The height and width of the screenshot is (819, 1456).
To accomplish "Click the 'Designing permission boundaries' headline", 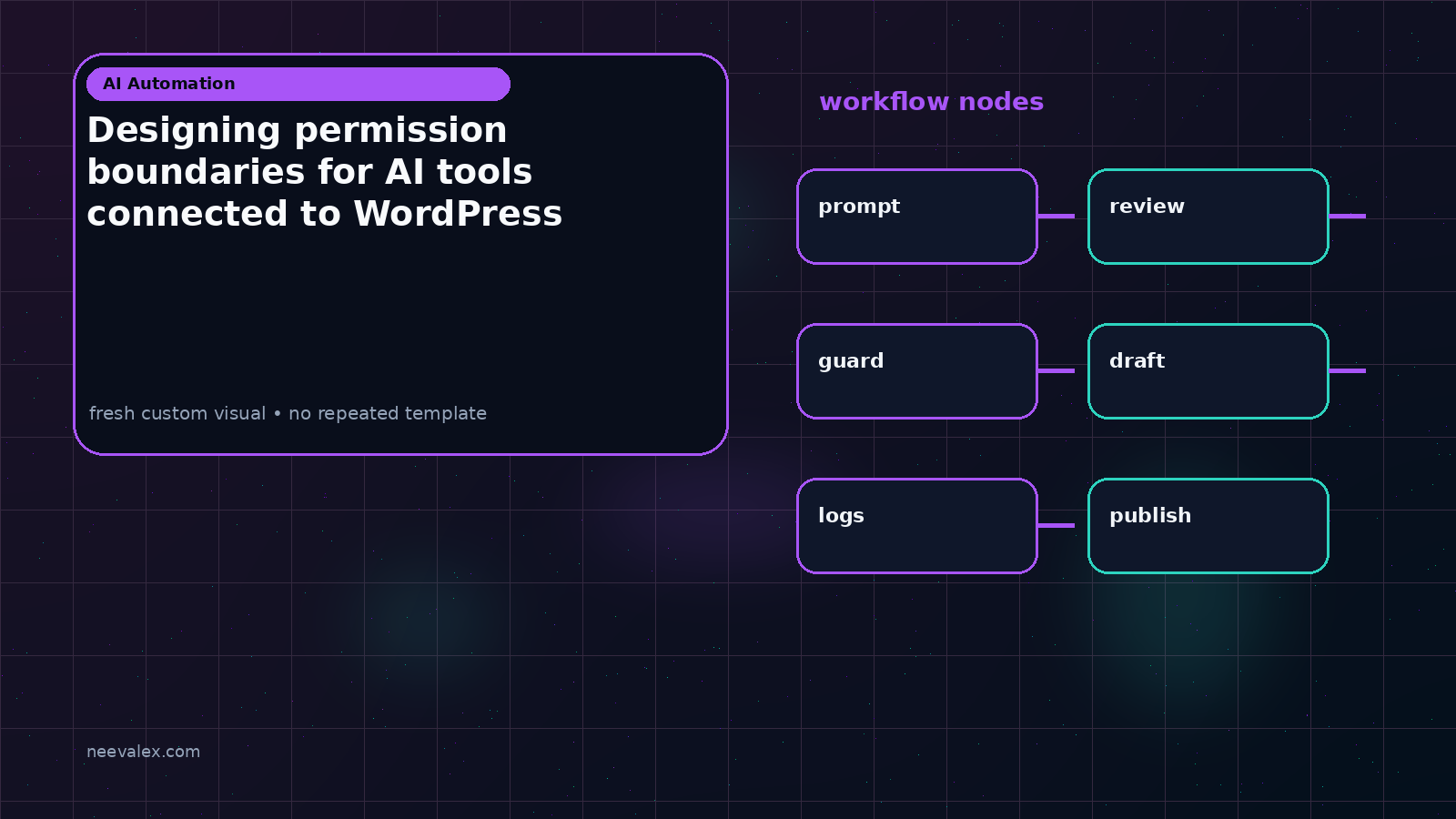I will pos(325,172).
